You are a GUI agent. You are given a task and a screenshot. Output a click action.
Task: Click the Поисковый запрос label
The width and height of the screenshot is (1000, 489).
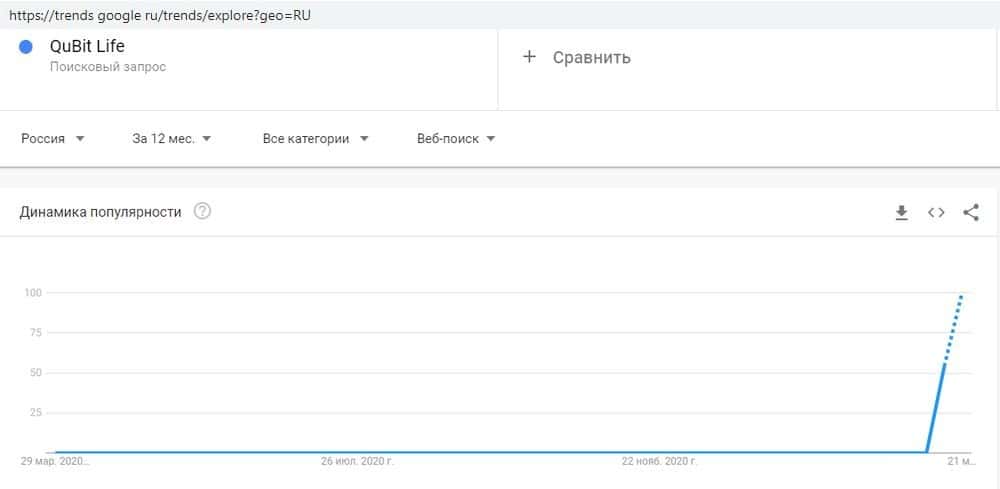point(108,67)
